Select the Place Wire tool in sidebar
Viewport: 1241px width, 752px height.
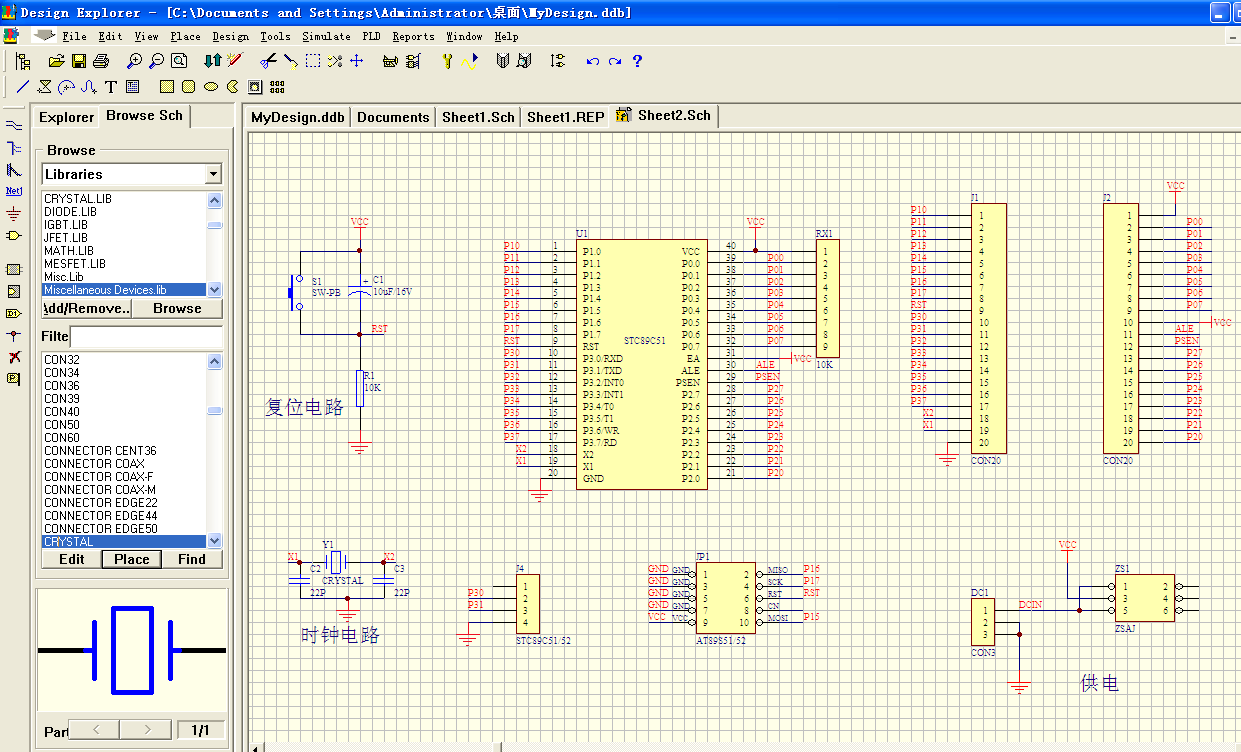click(13, 125)
